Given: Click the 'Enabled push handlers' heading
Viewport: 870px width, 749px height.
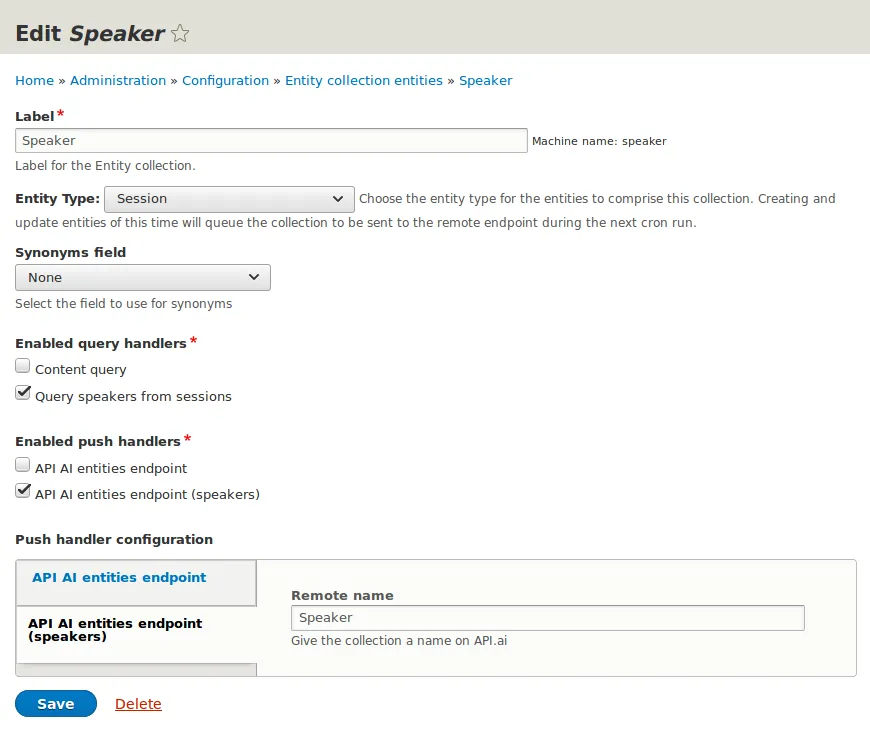Looking at the screenshot, I should point(98,442).
